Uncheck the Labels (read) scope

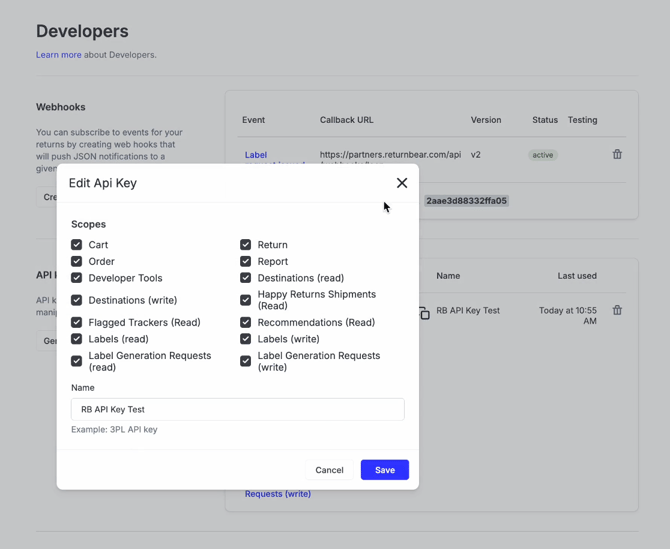77,339
